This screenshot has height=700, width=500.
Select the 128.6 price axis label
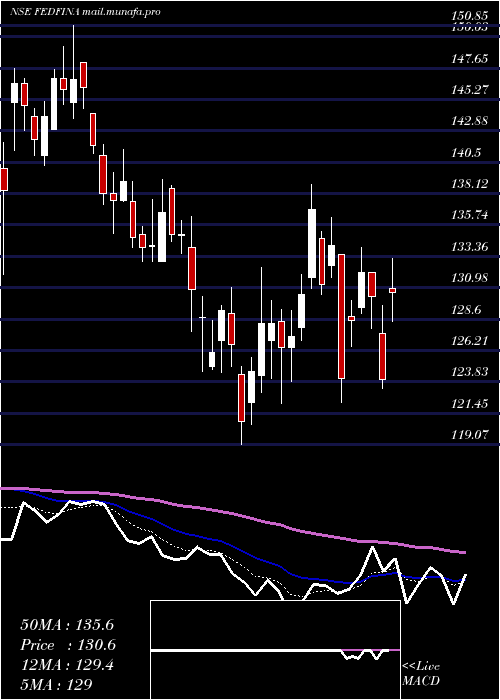[466, 309]
